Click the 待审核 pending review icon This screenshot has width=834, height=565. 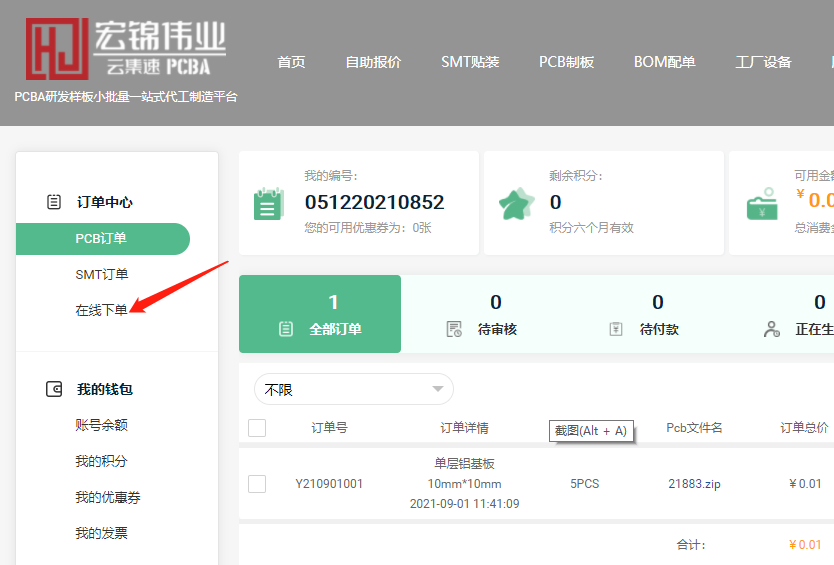pos(454,329)
